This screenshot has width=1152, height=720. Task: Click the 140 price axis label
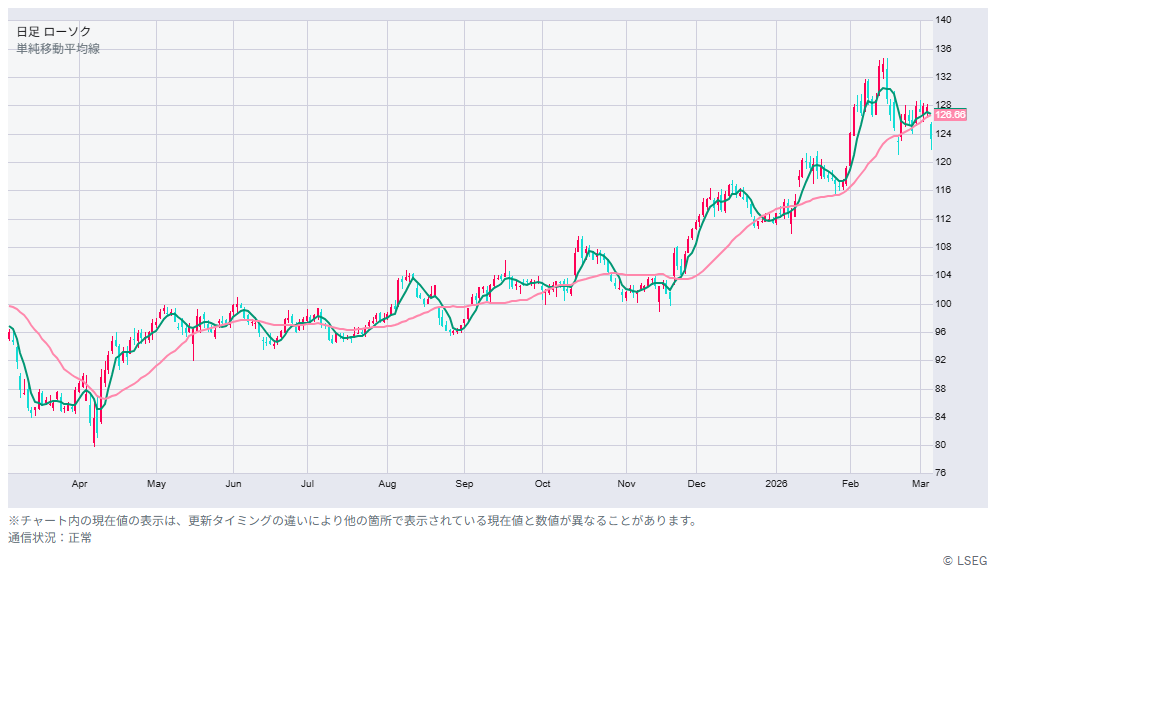tap(943, 20)
